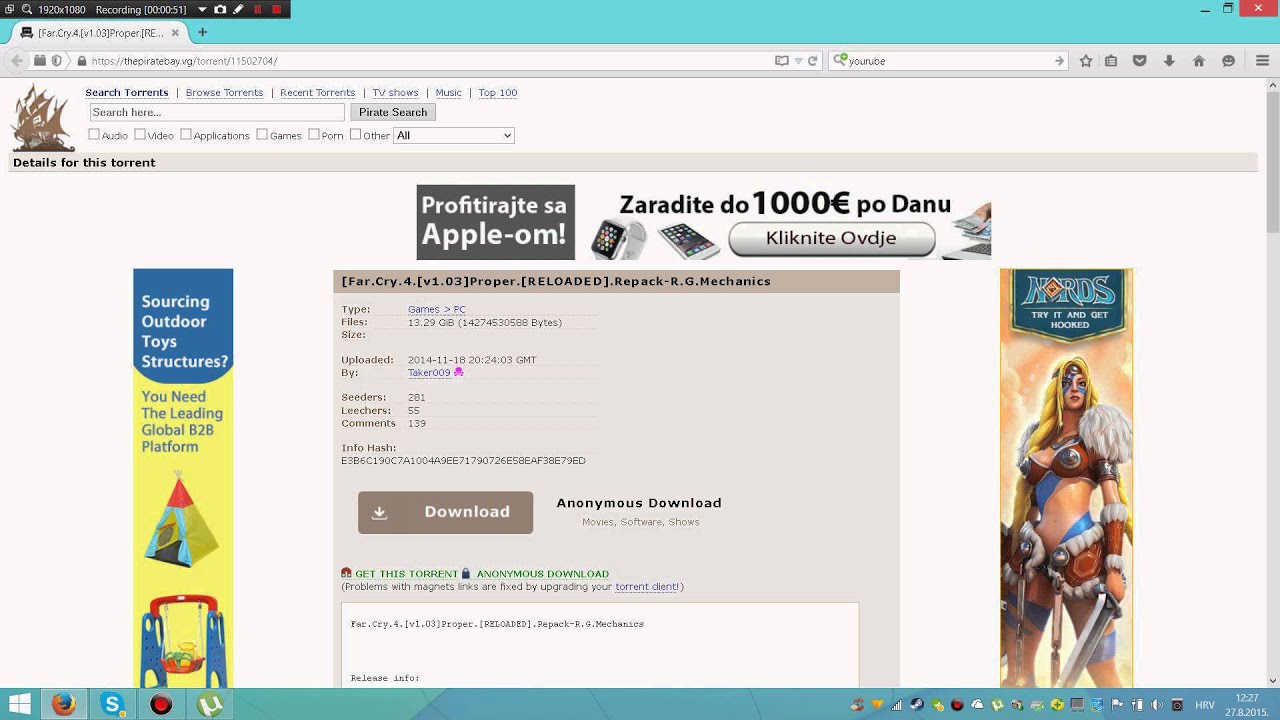Click the padlock site security icon
1280x720 pixels.
point(82,61)
